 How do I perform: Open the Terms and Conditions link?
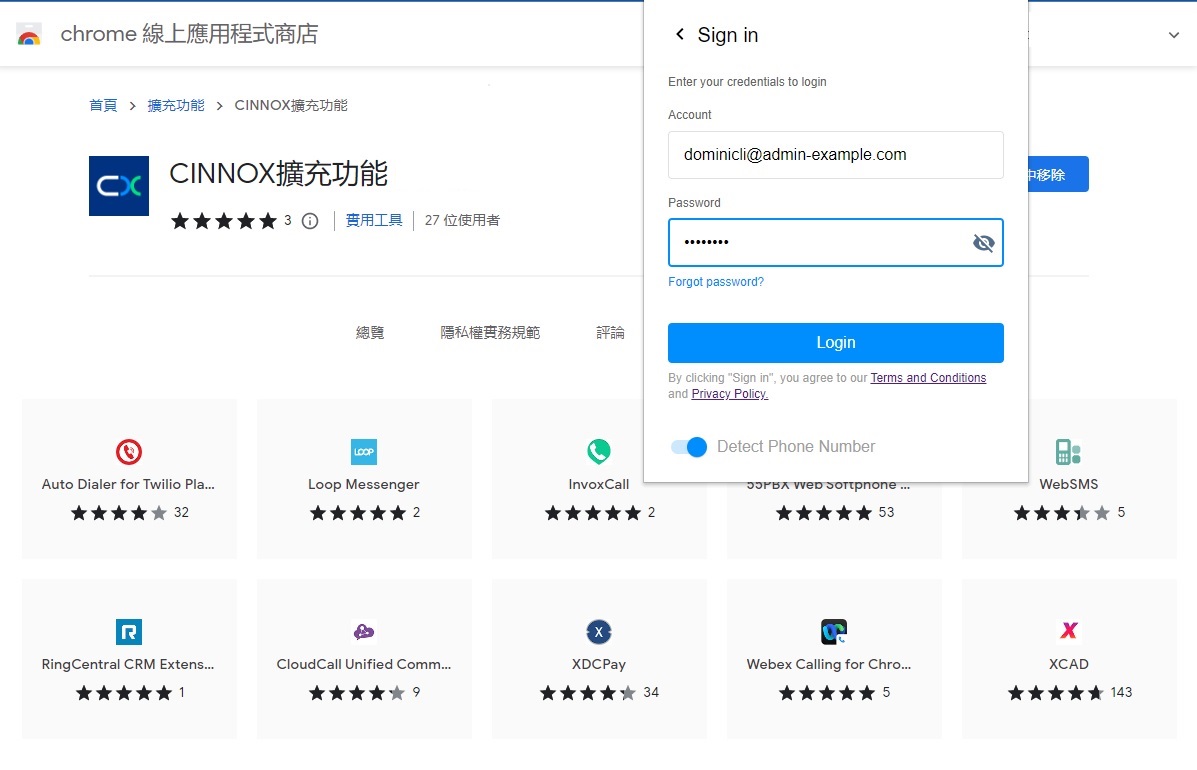pos(928,378)
